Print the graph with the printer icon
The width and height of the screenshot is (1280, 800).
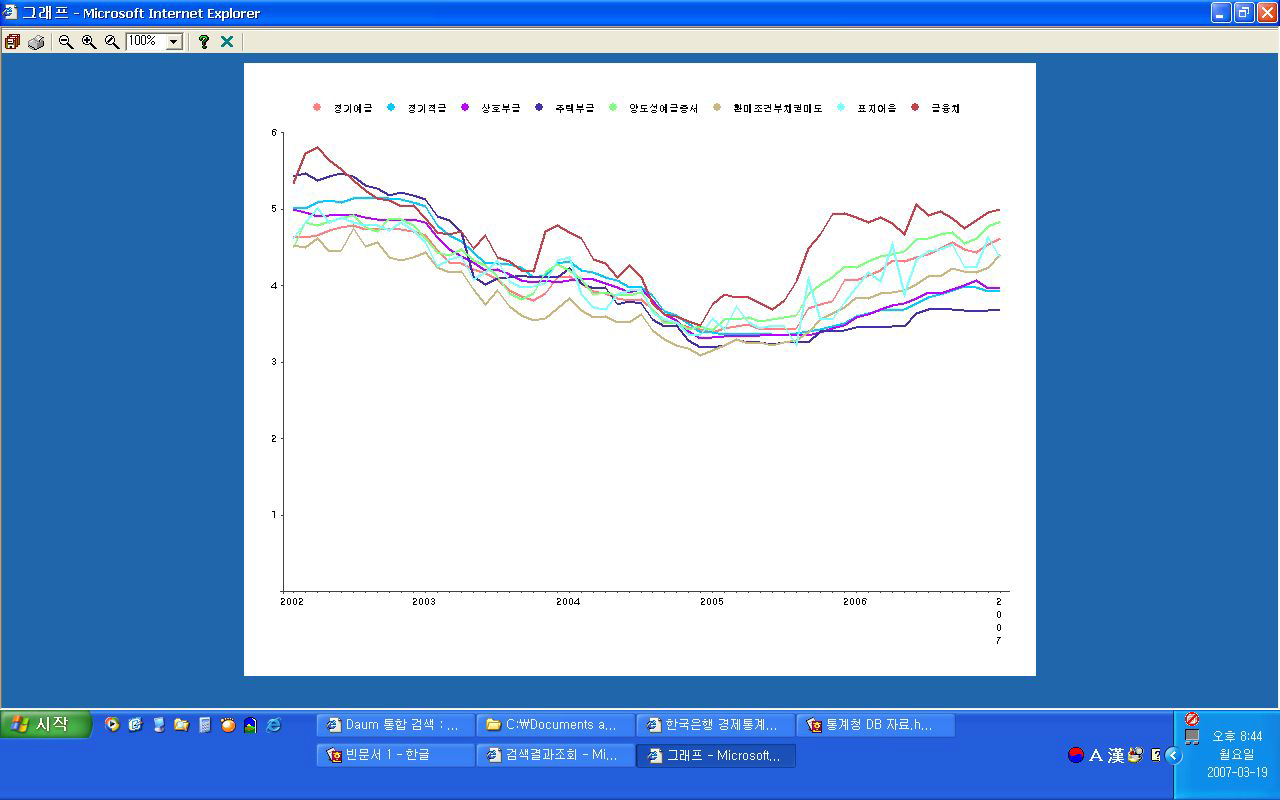(x=36, y=42)
